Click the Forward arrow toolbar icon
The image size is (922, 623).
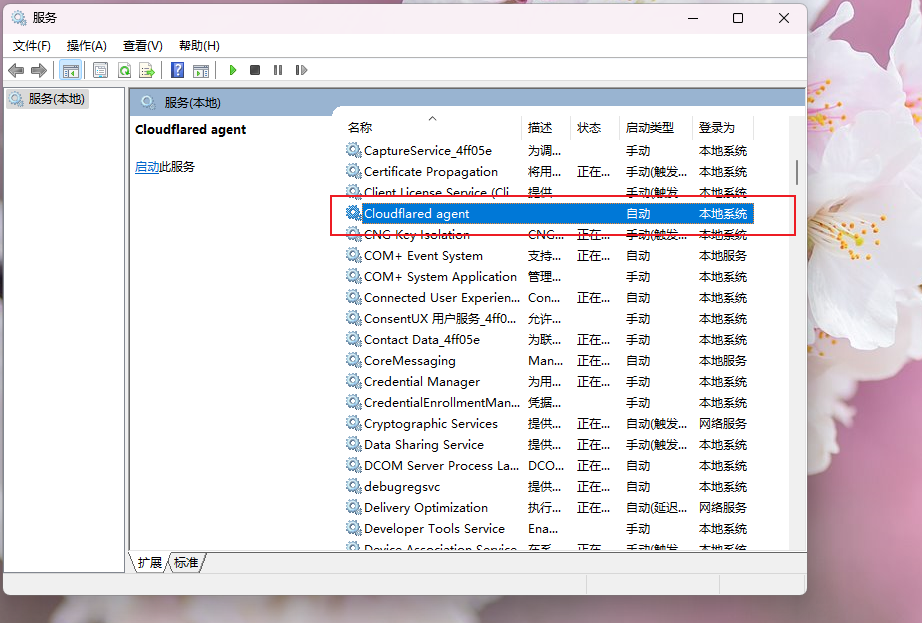click(x=39, y=71)
